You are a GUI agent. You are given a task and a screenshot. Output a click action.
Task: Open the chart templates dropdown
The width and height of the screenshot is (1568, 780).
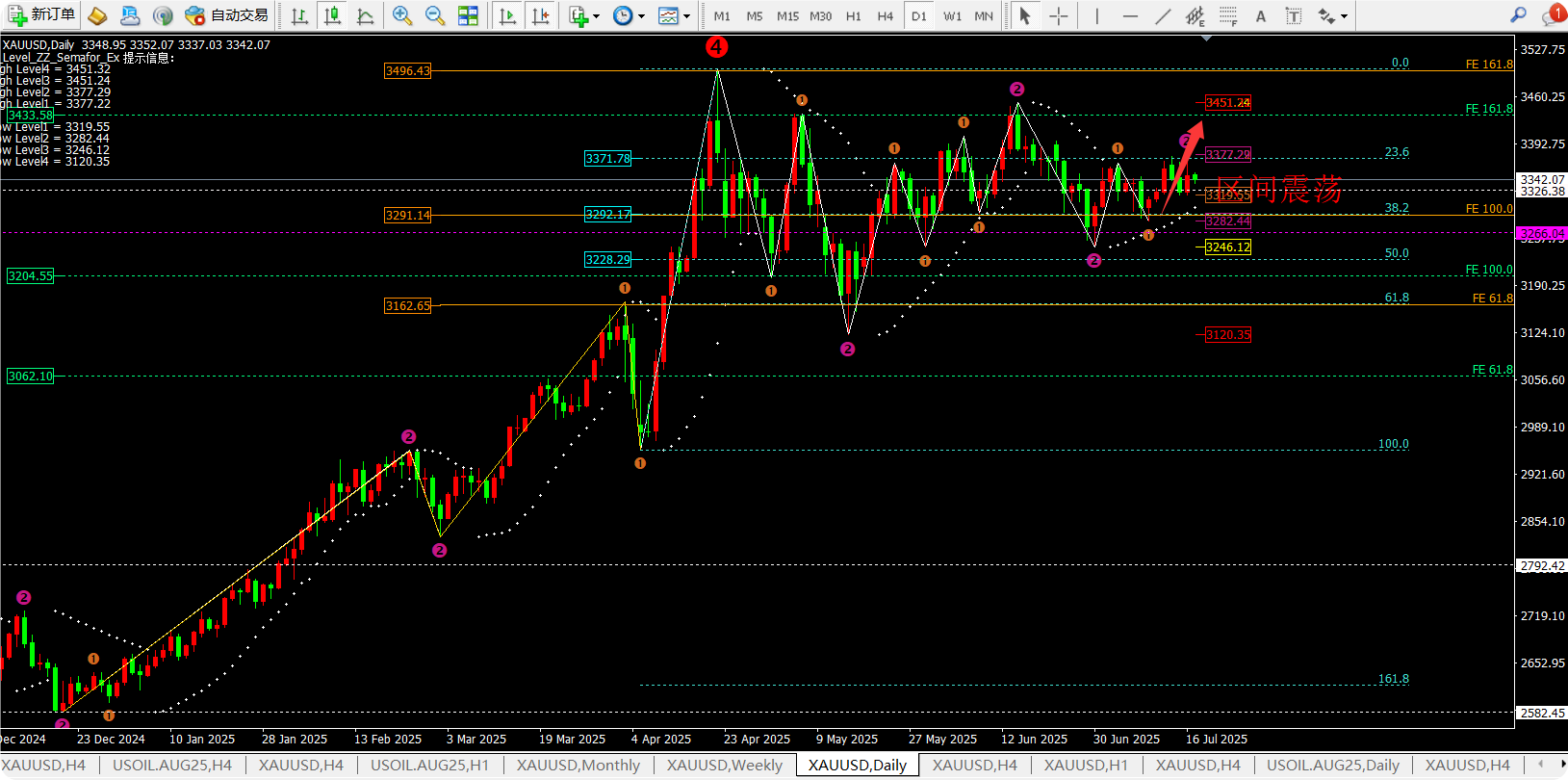(x=674, y=15)
